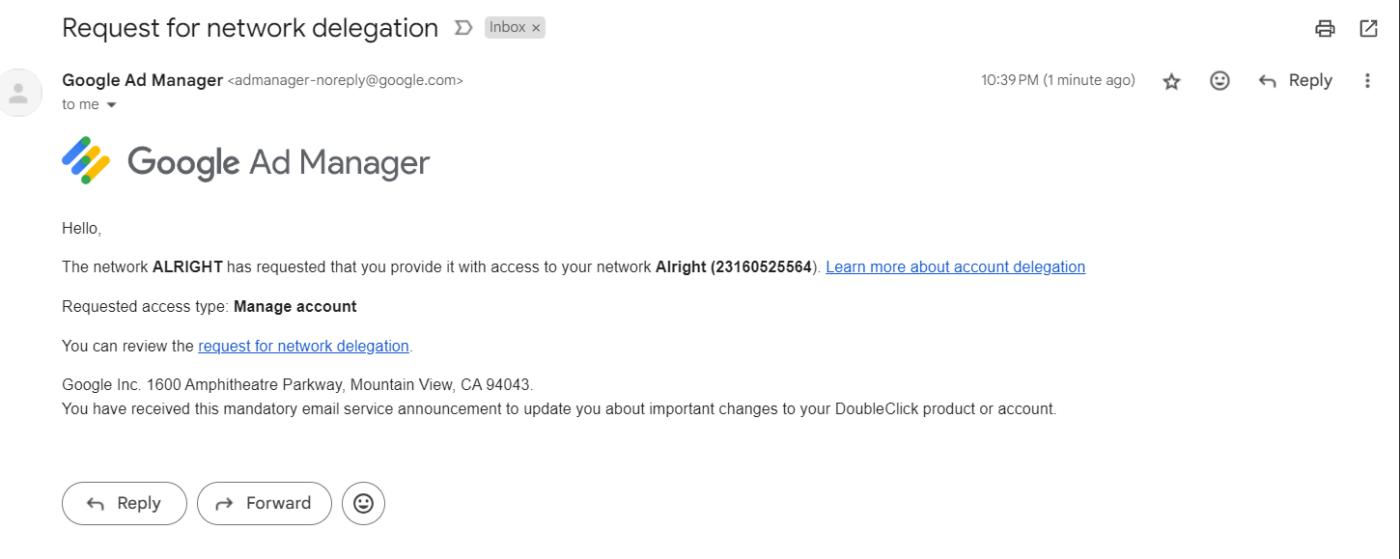Click the importance marker beside the subject
This screenshot has width=1400, height=559.
click(463, 28)
